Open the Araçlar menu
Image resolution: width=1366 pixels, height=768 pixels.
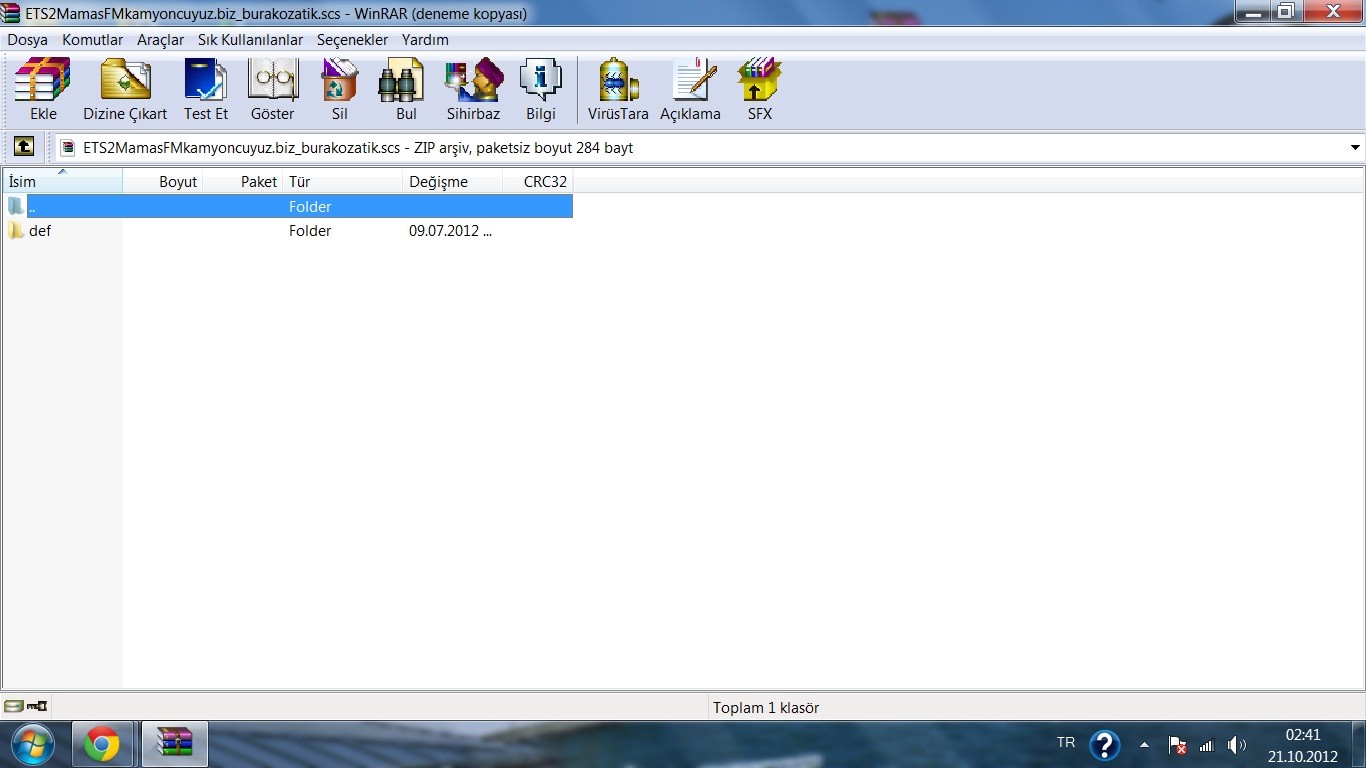(160, 40)
